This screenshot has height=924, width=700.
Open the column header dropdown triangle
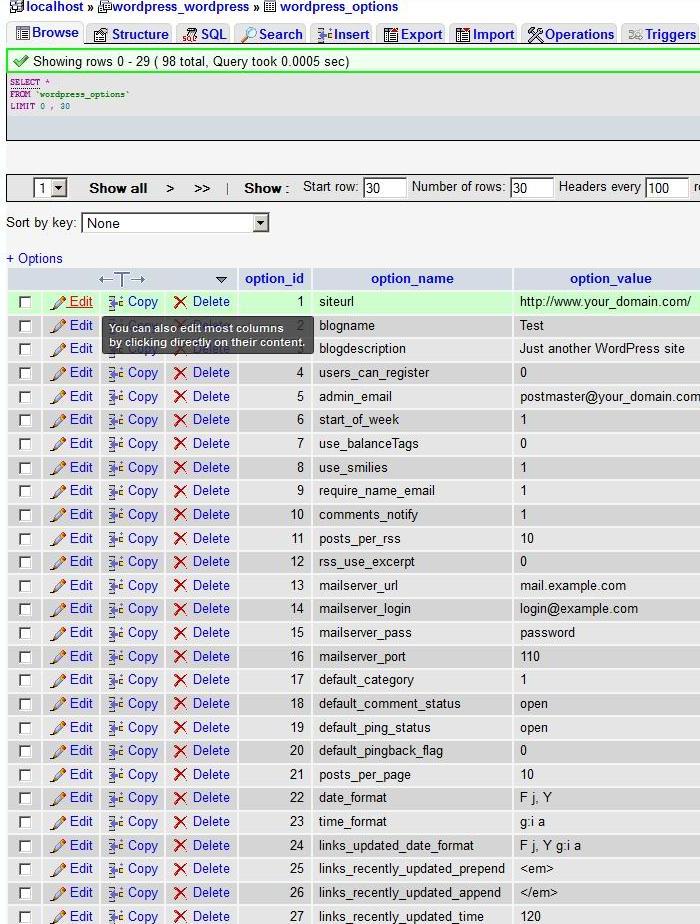(x=221, y=279)
